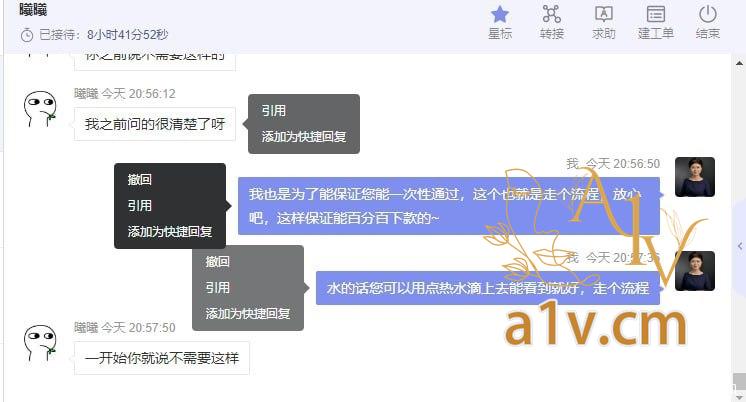Click customer avatar next to 20:57:50 message

(x=40, y=343)
